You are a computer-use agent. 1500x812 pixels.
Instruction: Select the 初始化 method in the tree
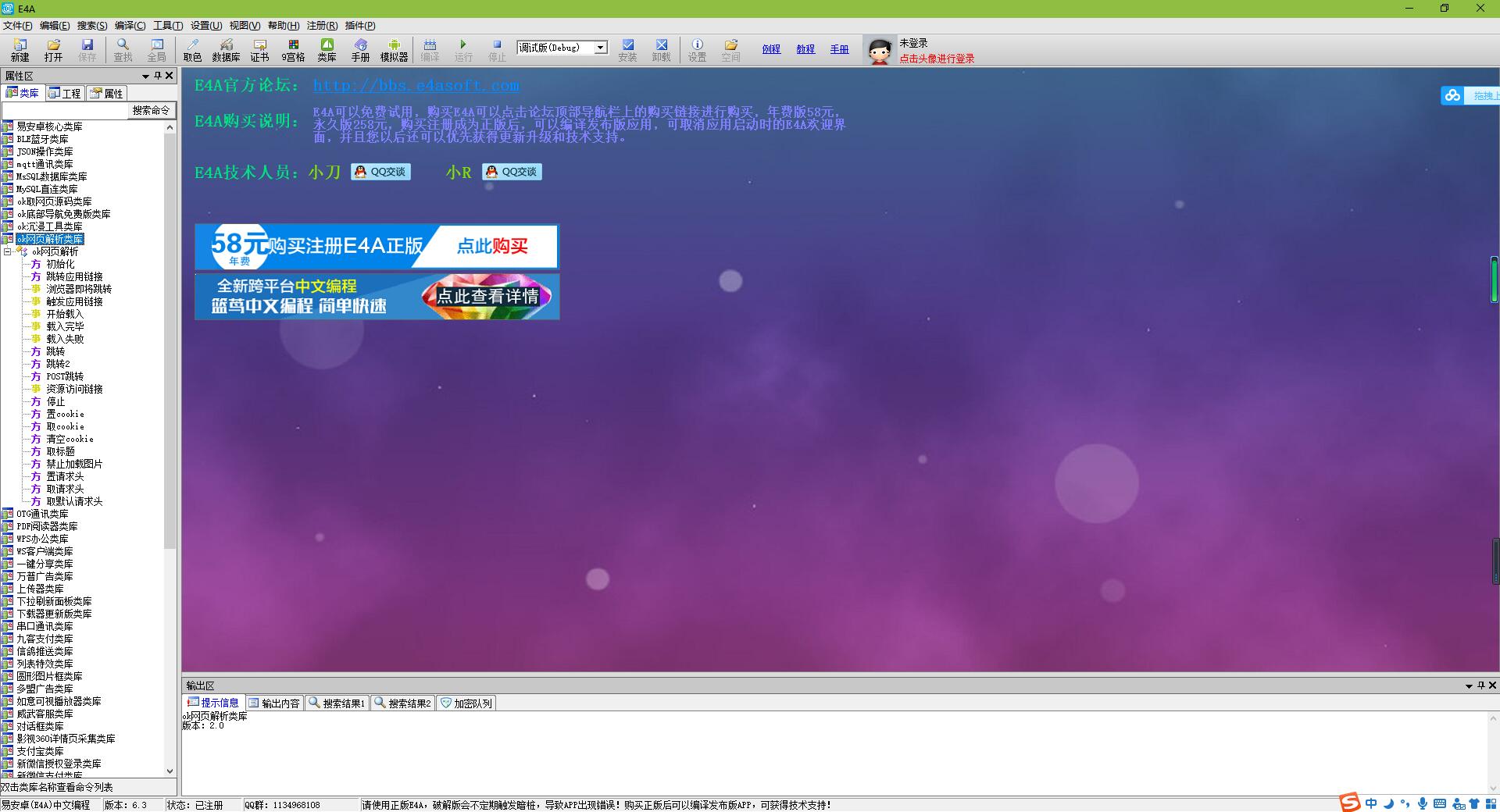coord(60,264)
